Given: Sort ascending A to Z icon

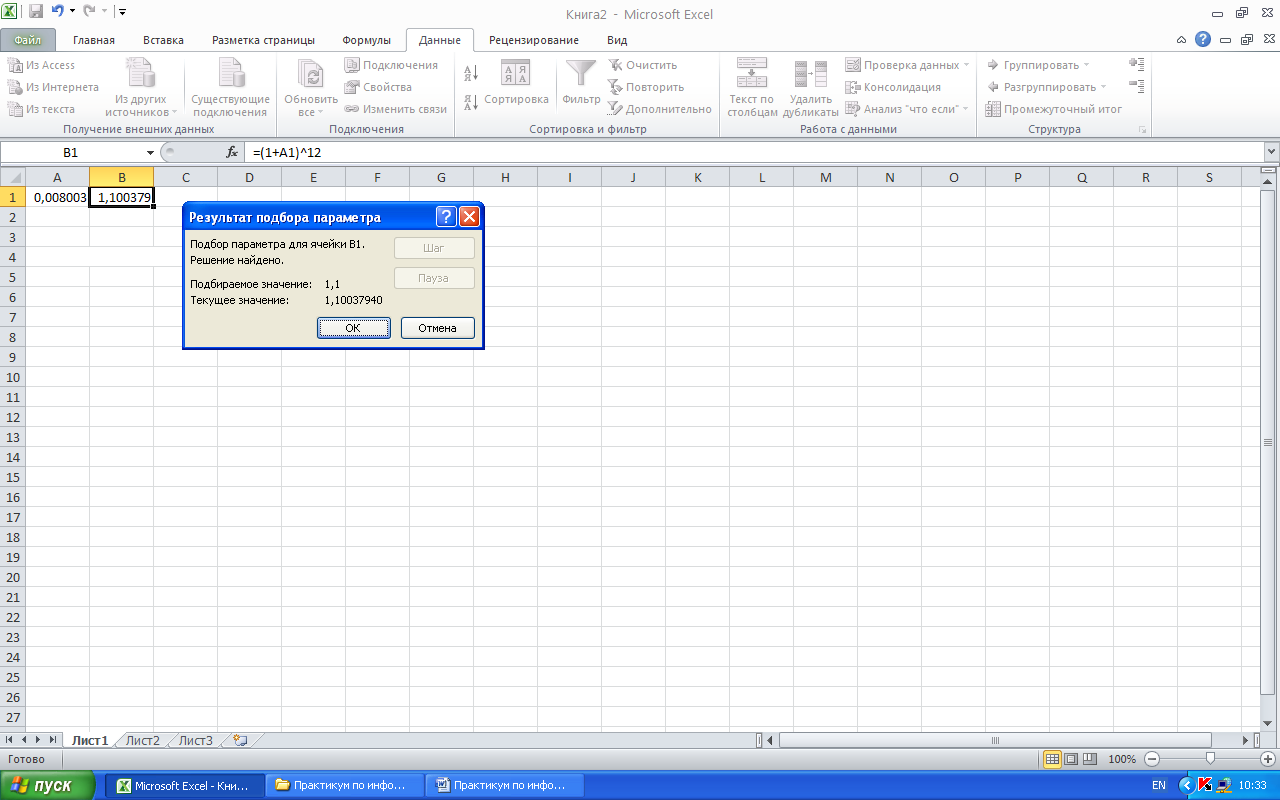Looking at the screenshot, I should pyautogui.click(x=472, y=73).
